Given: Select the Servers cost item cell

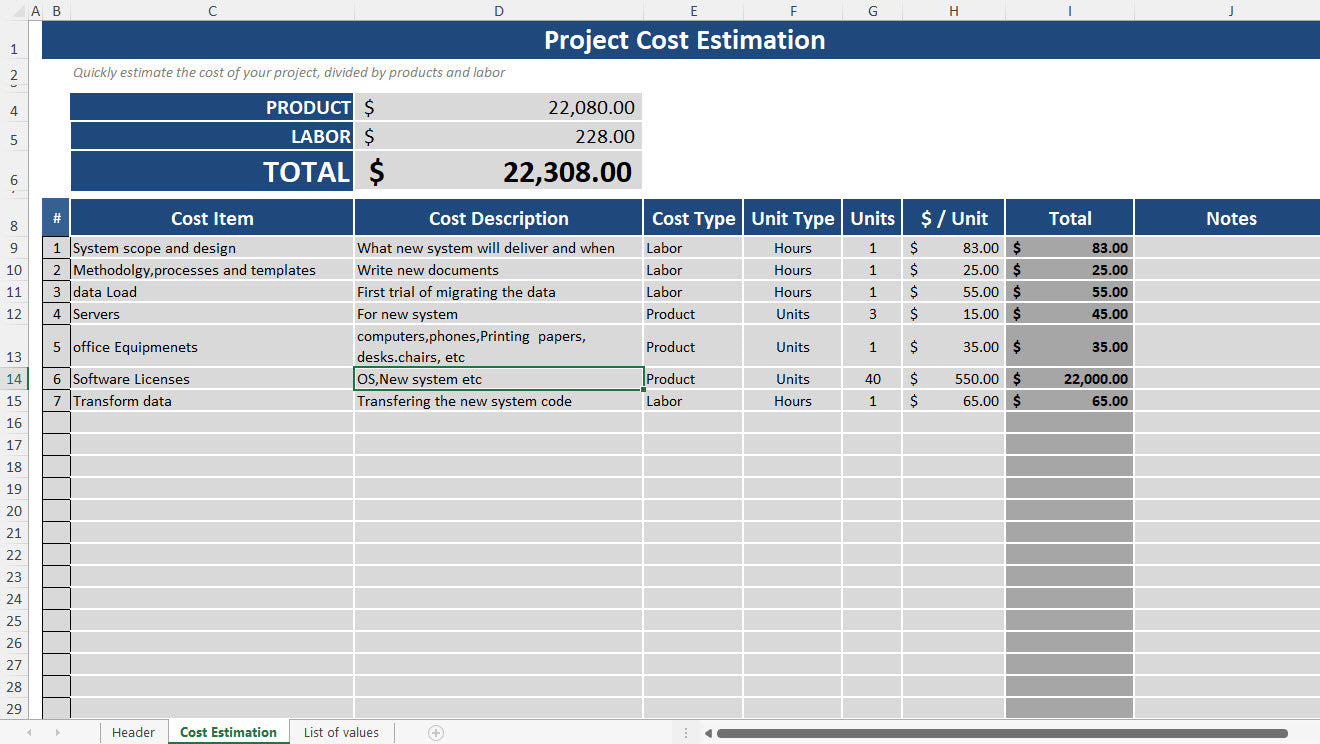Looking at the screenshot, I should click(x=212, y=313).
